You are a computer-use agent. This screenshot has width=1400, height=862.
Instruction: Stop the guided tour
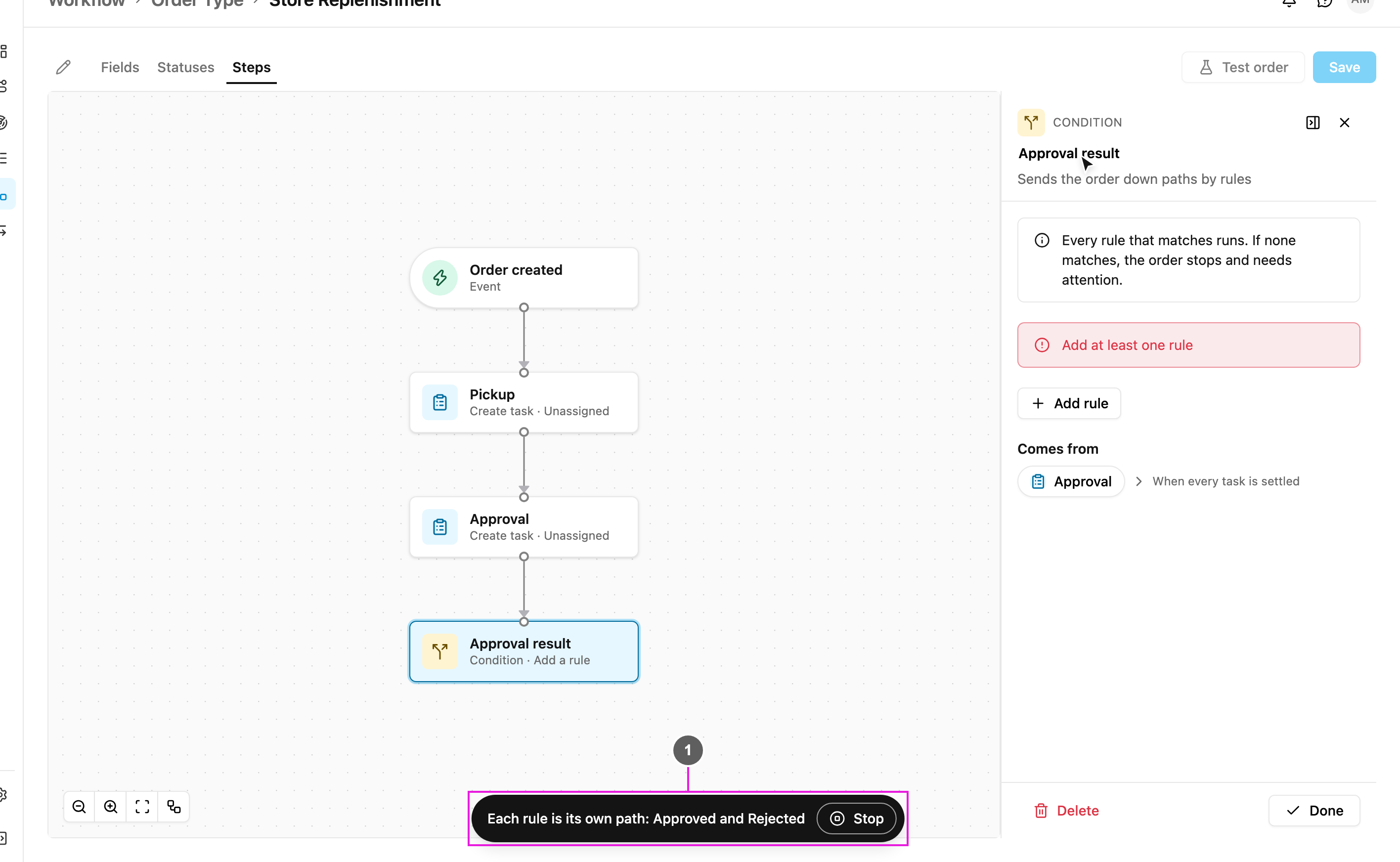[x=856, y=818]
